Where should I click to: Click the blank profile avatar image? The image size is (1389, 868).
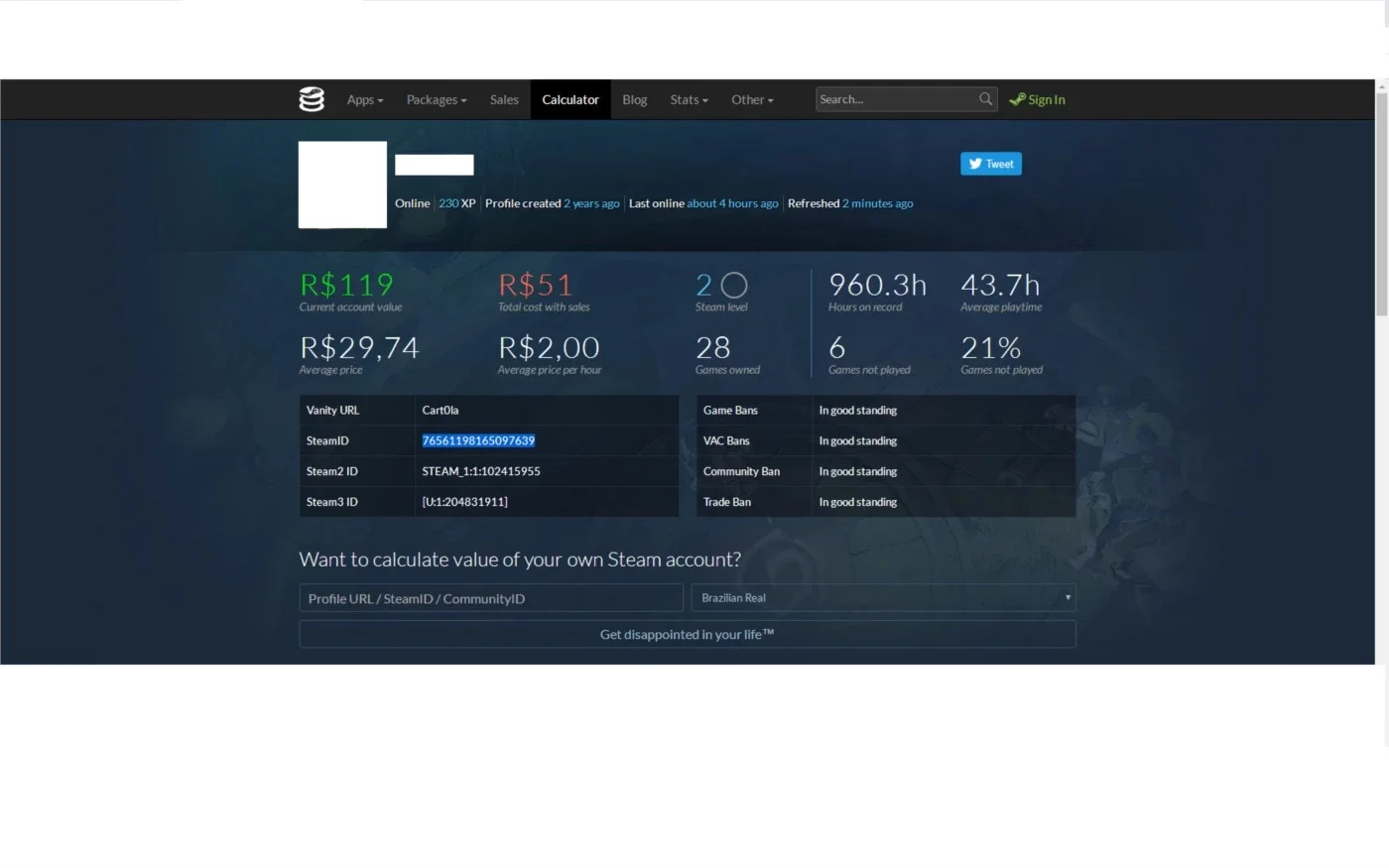pos(342,185)
